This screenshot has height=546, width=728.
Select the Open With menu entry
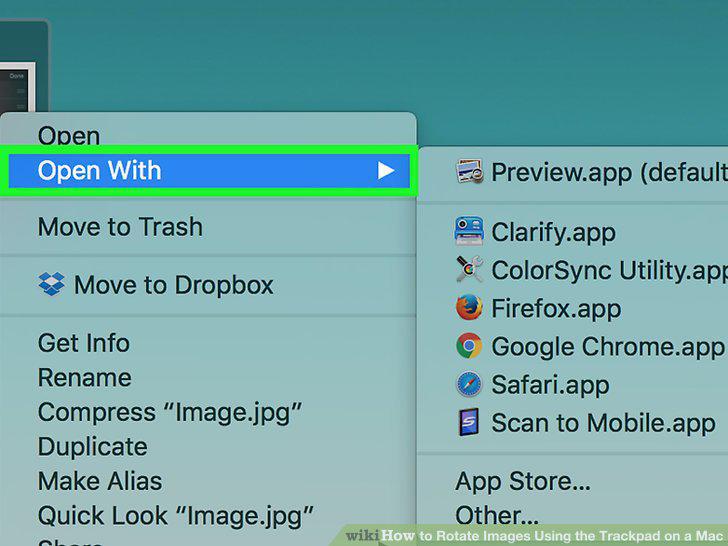(209, 171)
